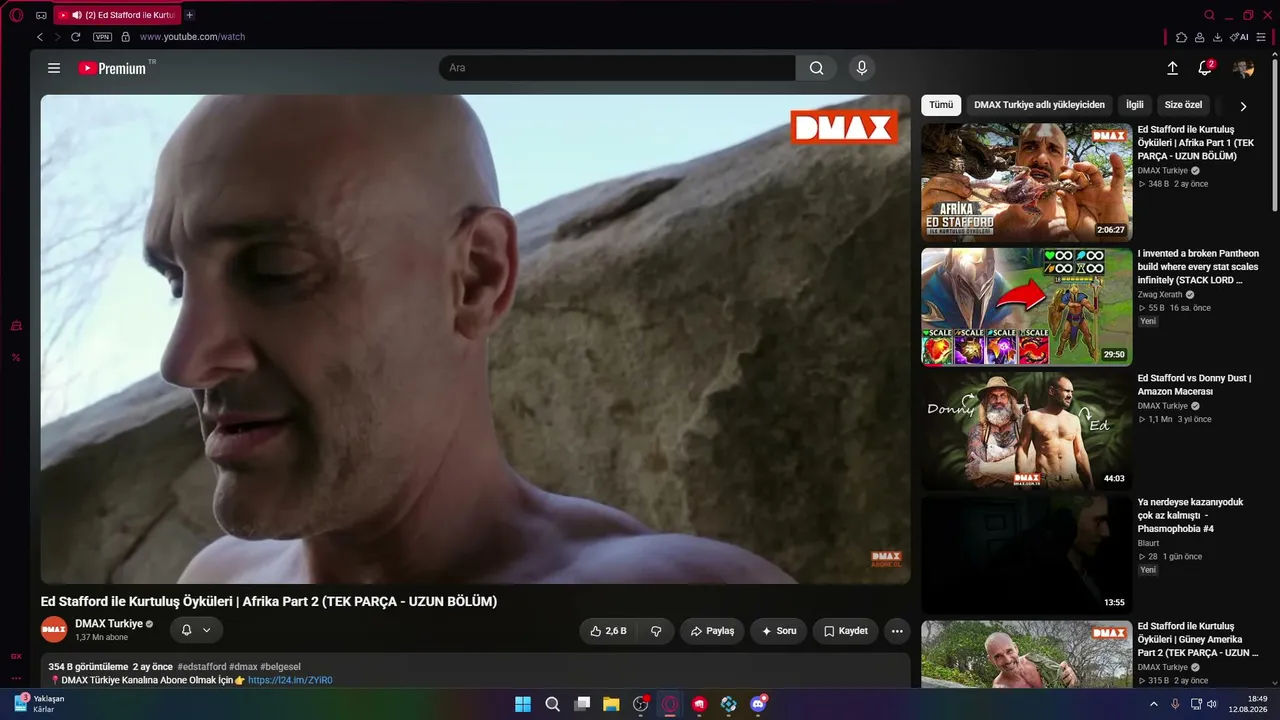Search tabs with the magnifier icon
1280x720 pixels.
[1210, 15]
